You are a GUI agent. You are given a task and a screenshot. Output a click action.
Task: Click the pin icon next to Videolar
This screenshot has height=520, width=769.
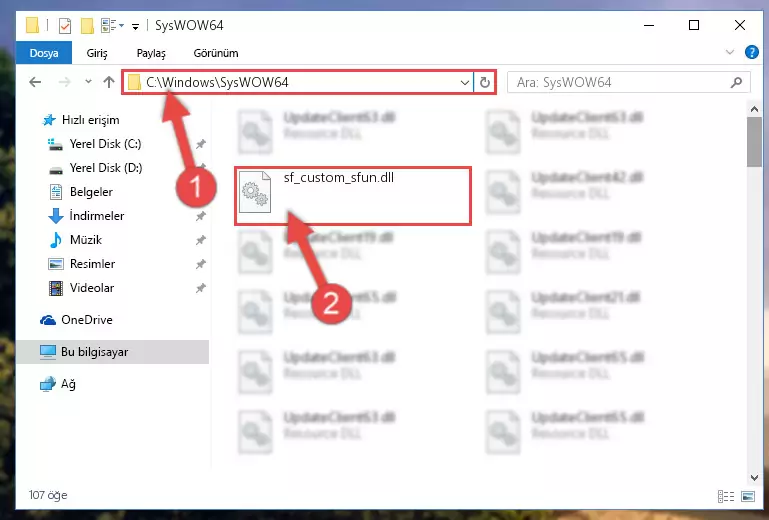[x=201, y=288]
